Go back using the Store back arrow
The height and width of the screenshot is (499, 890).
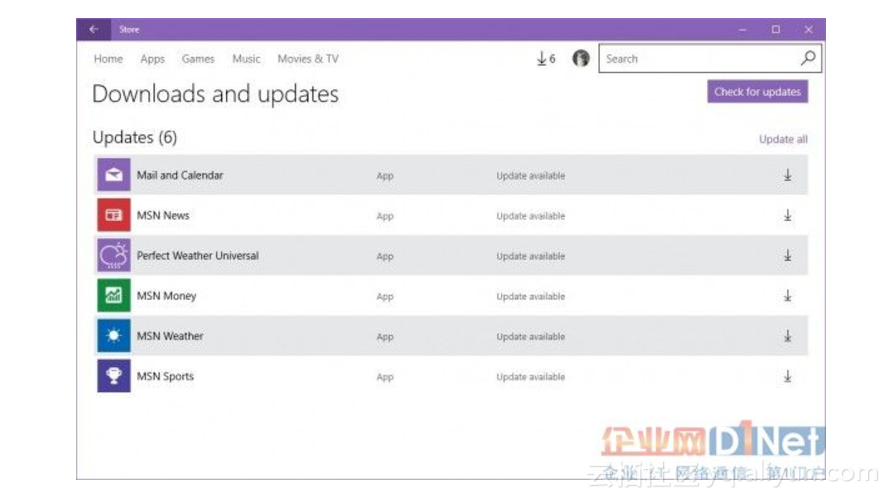pos(94,29)
